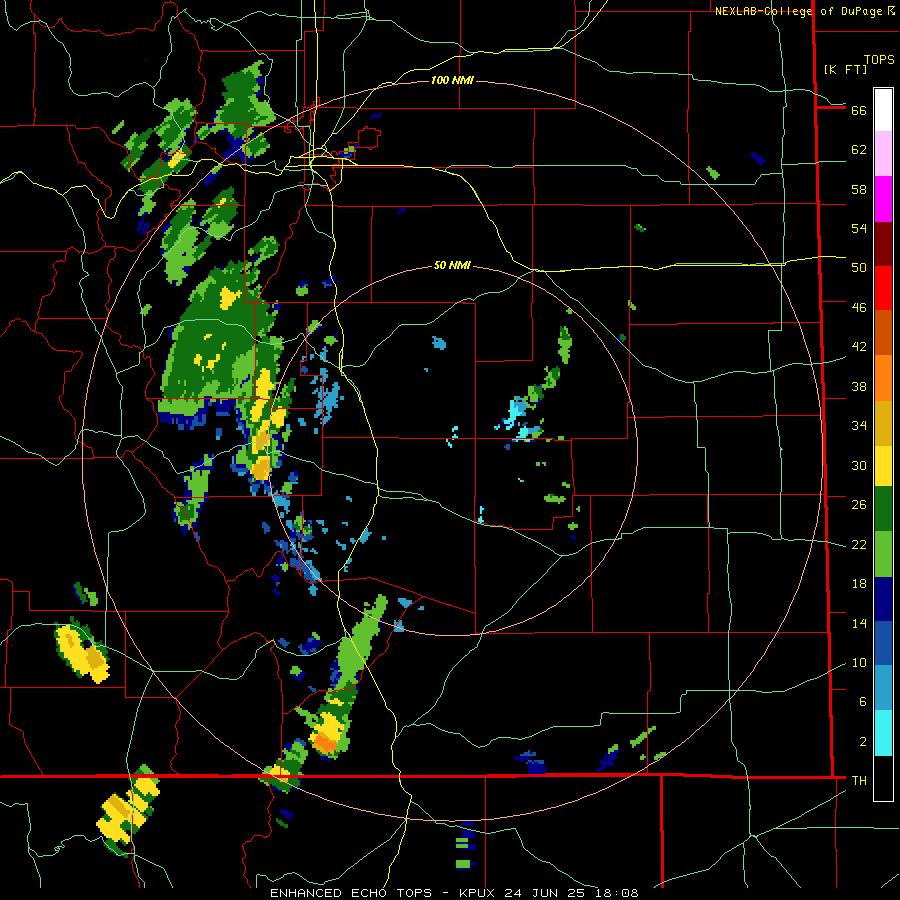The width and height of the screenshot is (900, 900).
Task: Click the dark orange legend swatch
Action: click(x=883, y=332)
